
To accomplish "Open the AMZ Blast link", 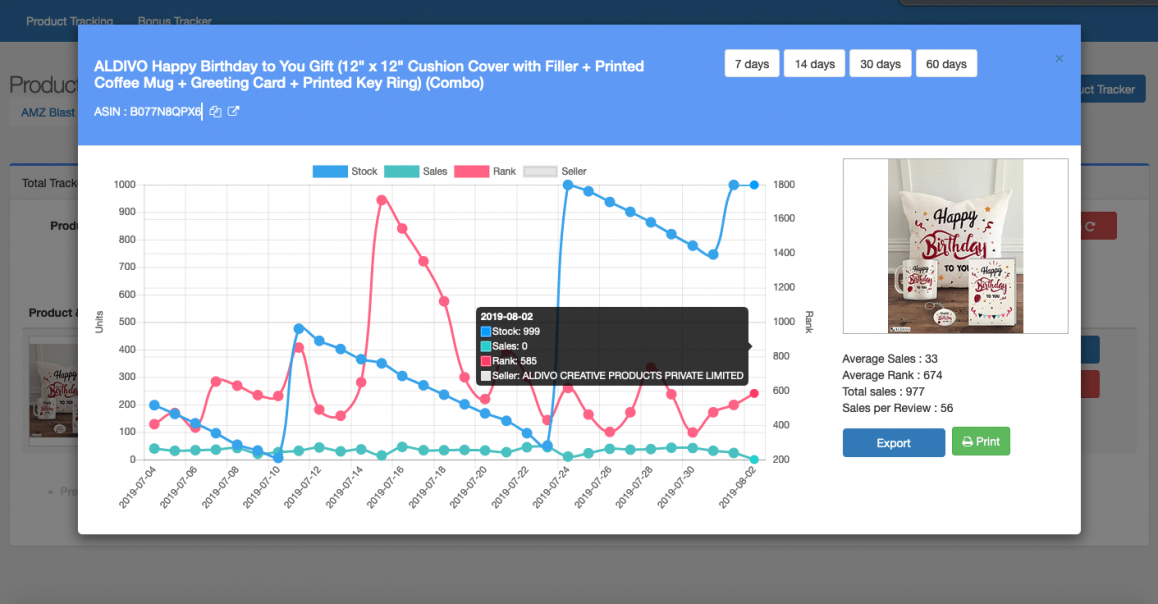I will [x=48, y=112].
